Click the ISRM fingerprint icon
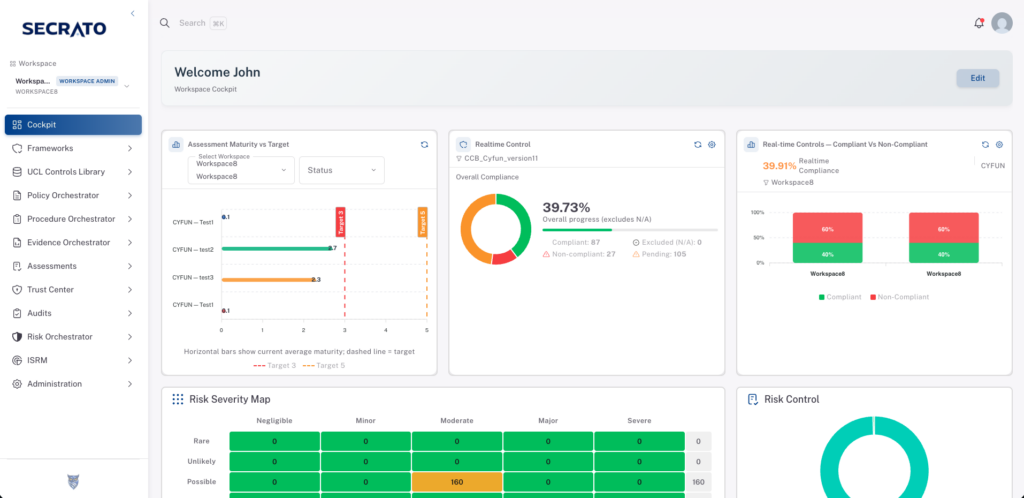The width and height of the screenshot is (1024, 498). point(17,360)
